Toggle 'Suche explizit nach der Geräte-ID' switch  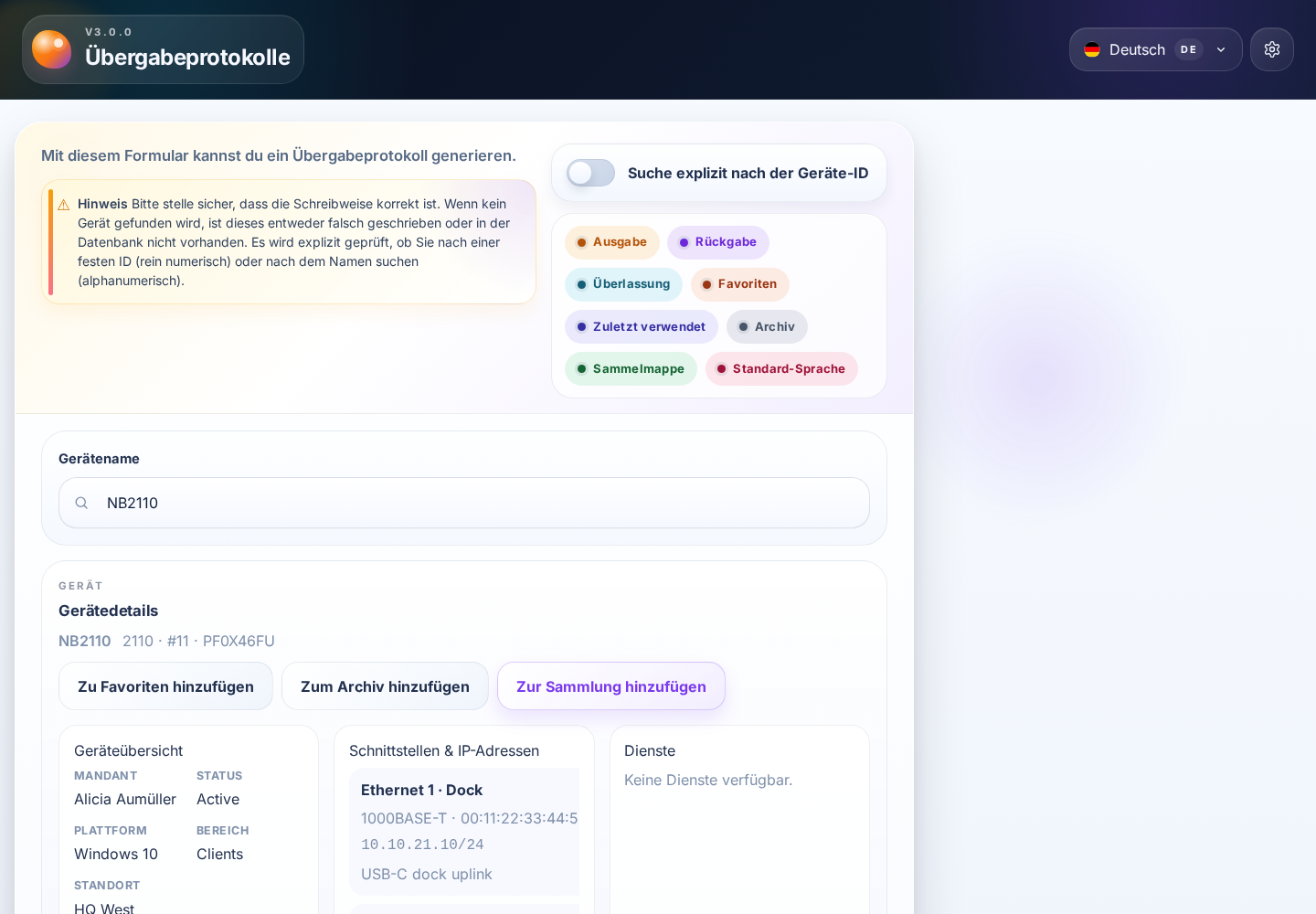590,173
